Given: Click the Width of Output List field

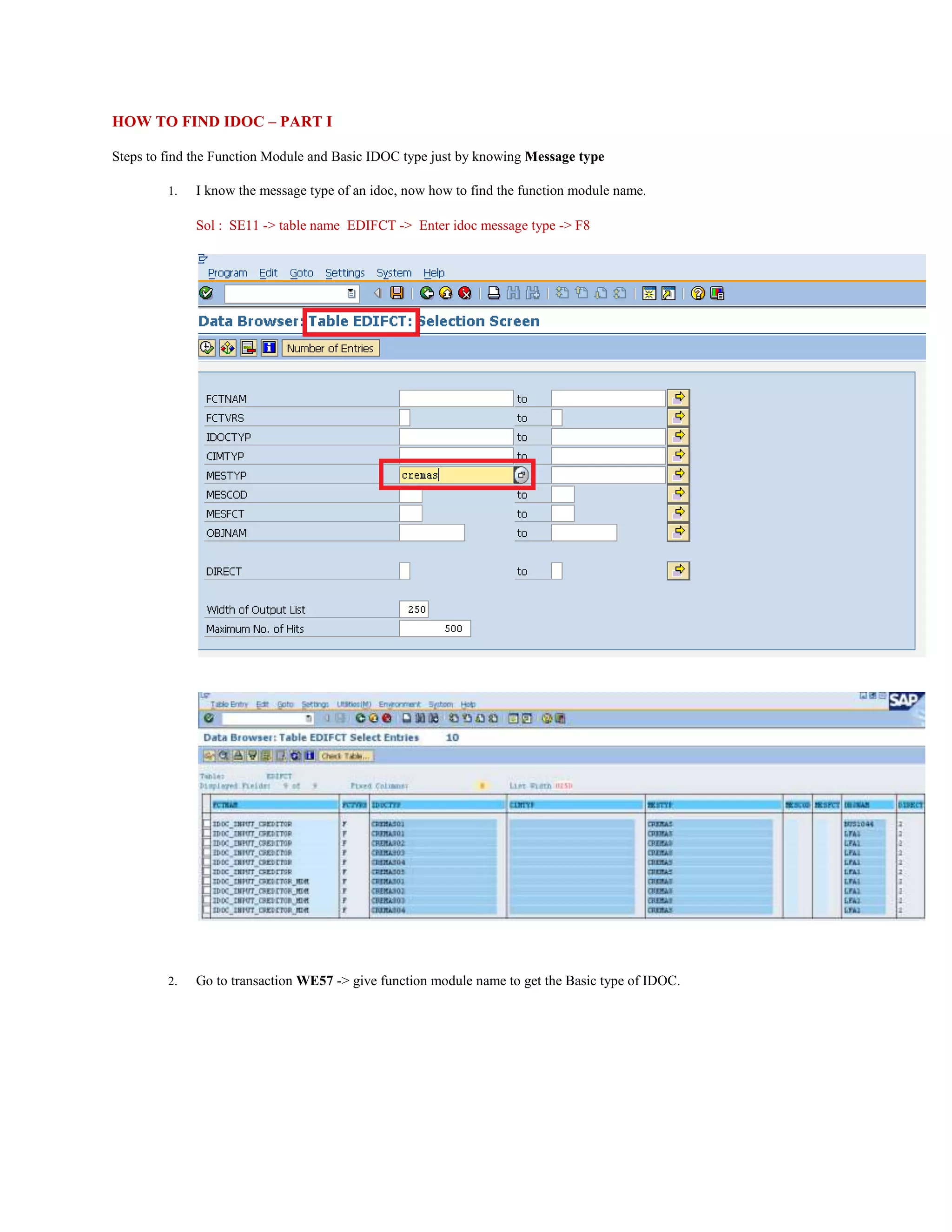Looking at the screenshot, I should tap(414, 609).
